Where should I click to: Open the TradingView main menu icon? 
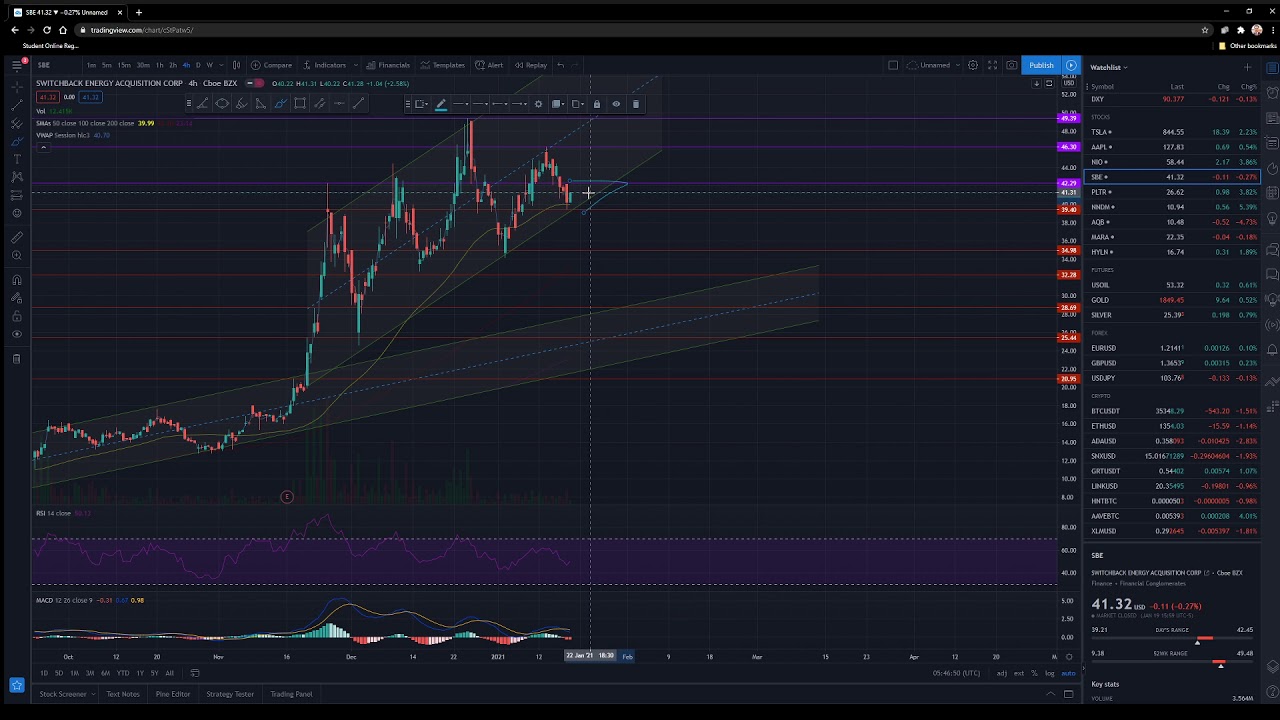point(16,65)
